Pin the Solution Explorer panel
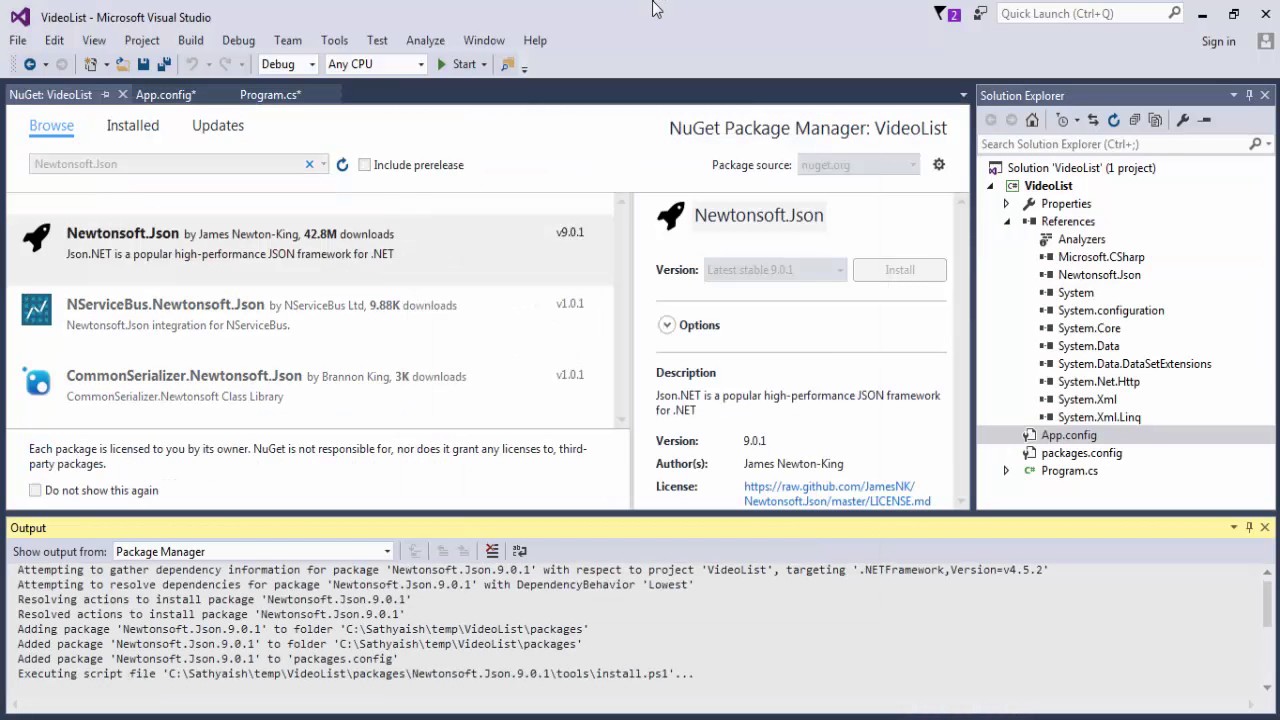1280x720 pixels. pos(1249,95)
